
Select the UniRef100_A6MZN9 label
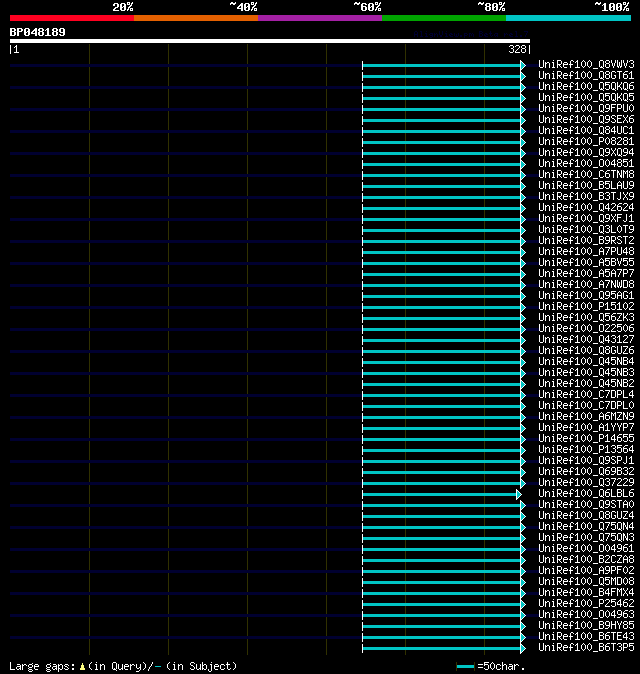(x=586, y=417)
